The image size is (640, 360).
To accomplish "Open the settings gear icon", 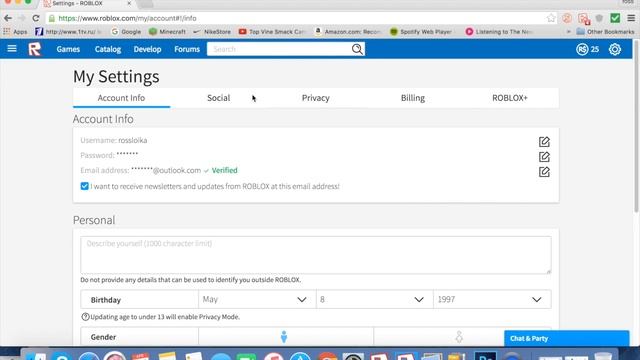I will tap(615, 49).
